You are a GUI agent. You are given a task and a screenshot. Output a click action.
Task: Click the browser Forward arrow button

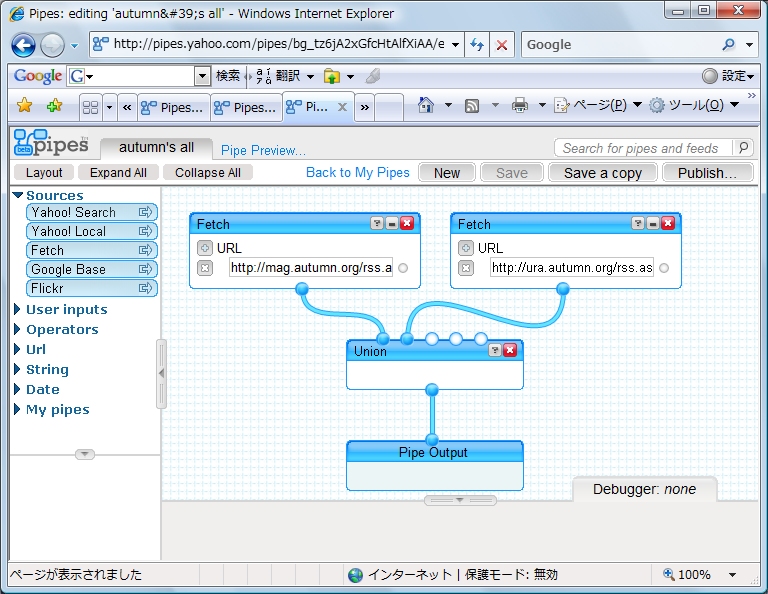tap(52, 46)
